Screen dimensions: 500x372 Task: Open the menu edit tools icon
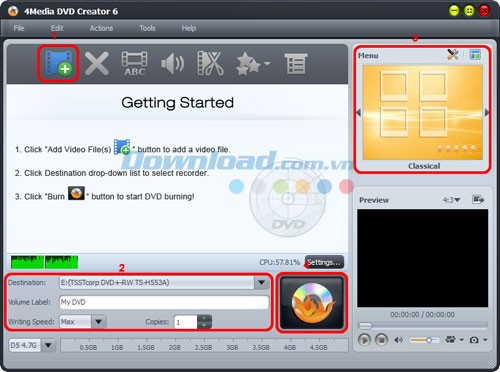[x=453, y=54]
